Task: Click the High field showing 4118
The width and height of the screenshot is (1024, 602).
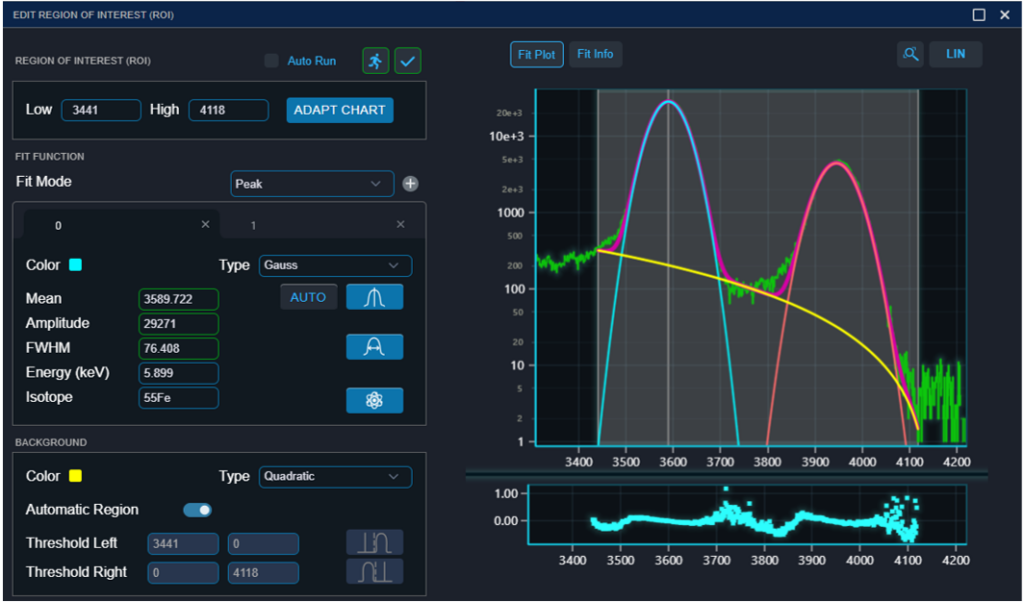Action: point(229,110)
